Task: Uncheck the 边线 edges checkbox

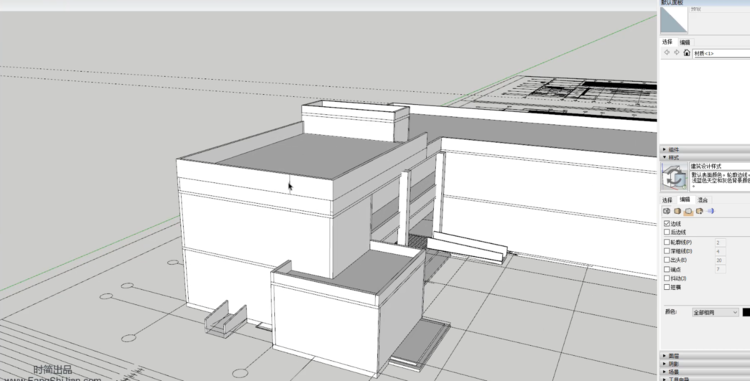Action: click(x=667, y=223)
